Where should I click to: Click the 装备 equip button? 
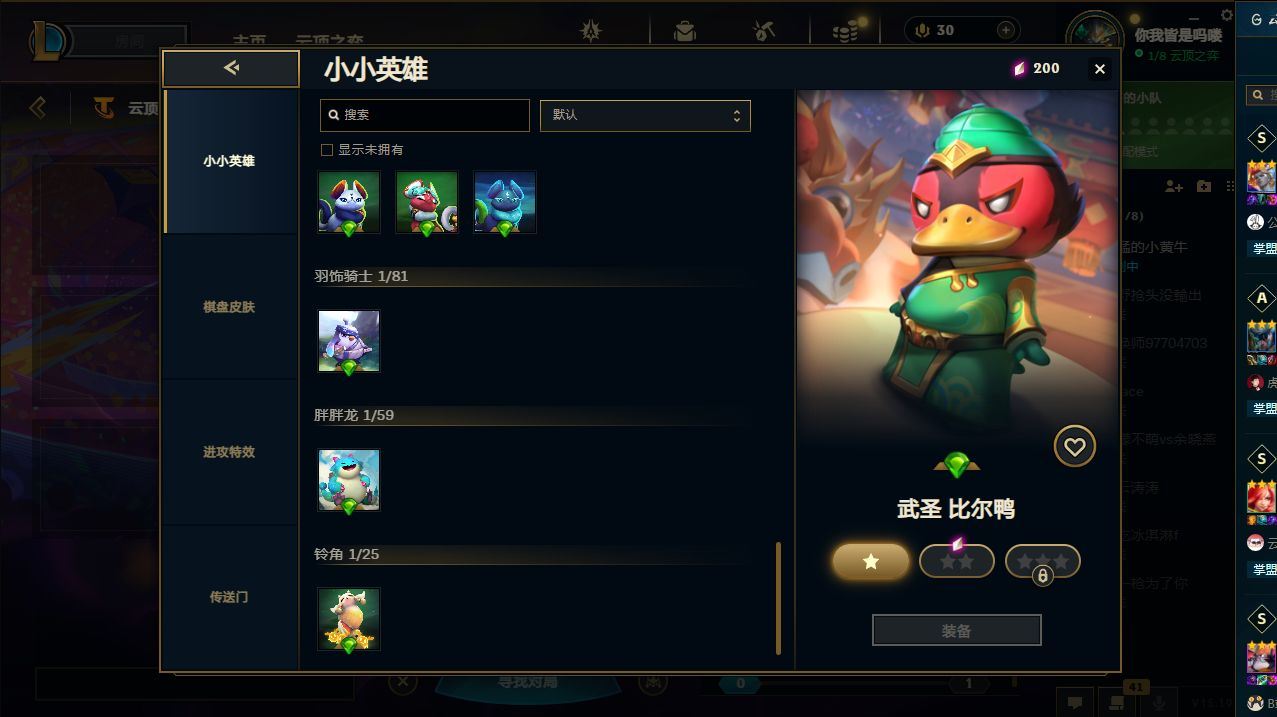click(x=957, y=631)
